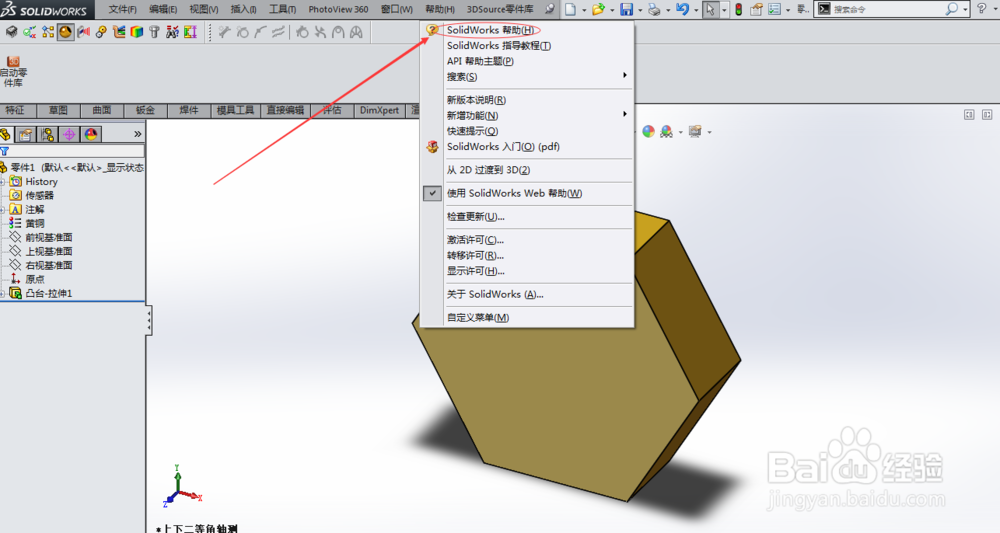Image resolution: width=1000 pixels, height=533 pixels.
Task: Open the Options checklist icon
Action: coord(774,9)
